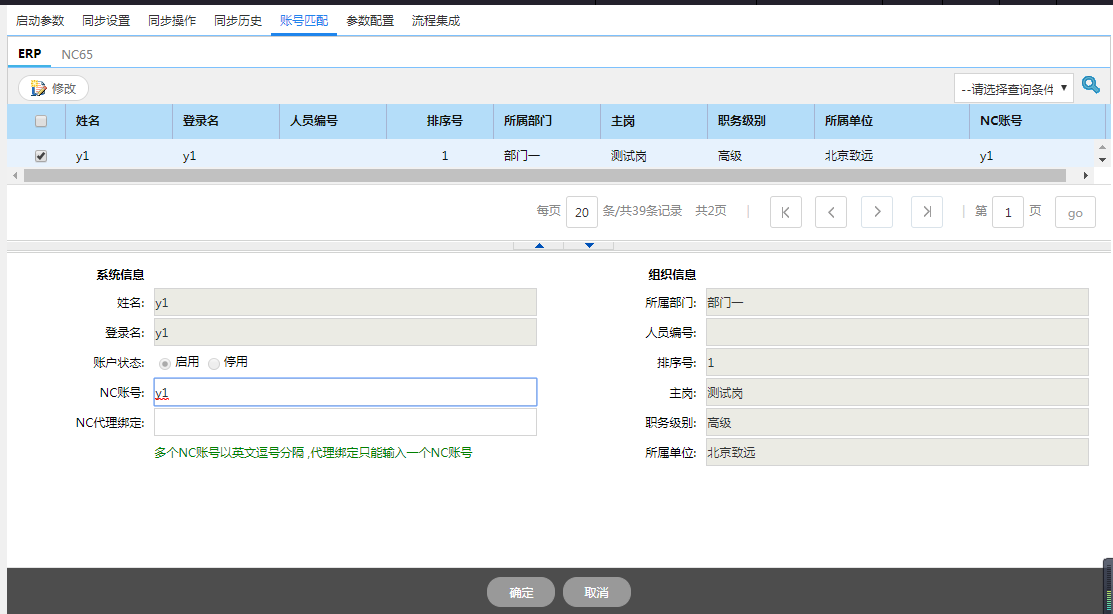Go to the previous page arrow
Screen dimensions: 1113x614
tap(831, 212)
